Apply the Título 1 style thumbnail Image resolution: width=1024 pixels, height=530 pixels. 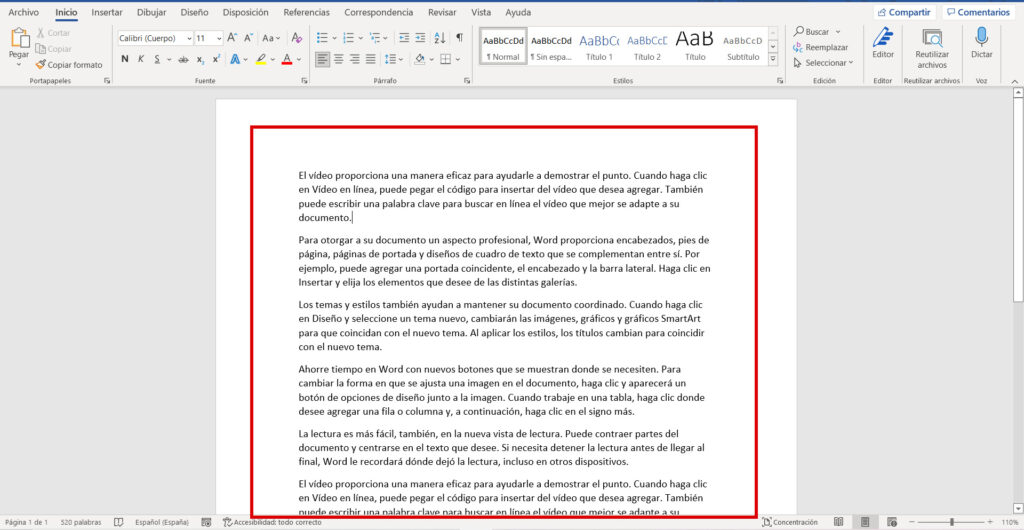click(x=599, y=45)
